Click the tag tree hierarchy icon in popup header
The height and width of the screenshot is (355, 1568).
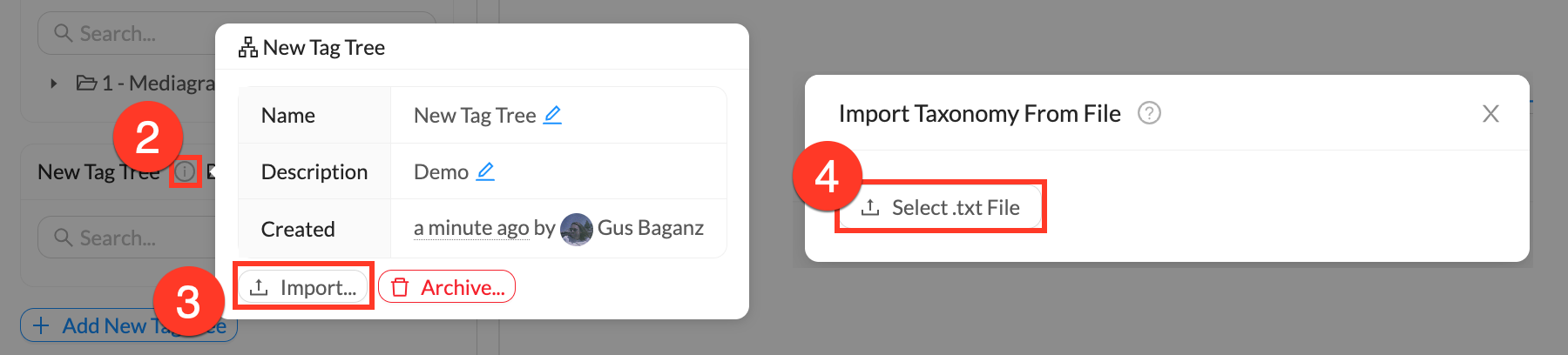(x=248, y=48)
